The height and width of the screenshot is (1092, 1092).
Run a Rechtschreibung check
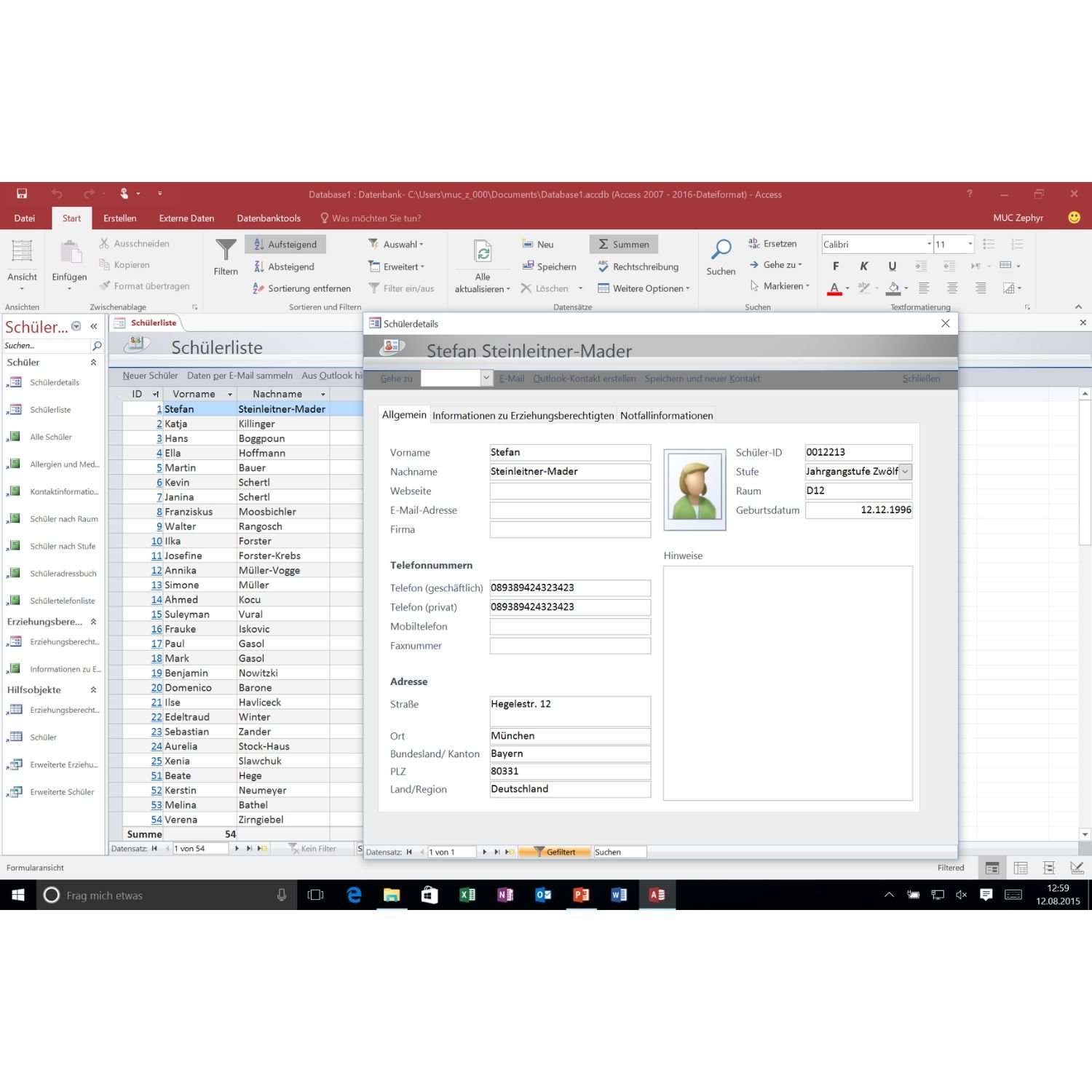point(638,266)
